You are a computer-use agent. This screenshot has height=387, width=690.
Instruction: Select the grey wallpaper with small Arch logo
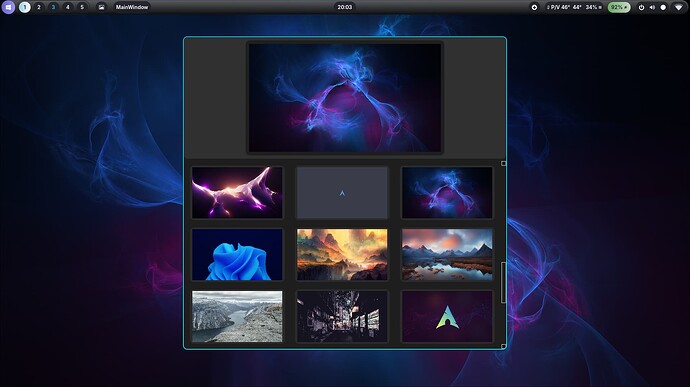coord(342,192)
